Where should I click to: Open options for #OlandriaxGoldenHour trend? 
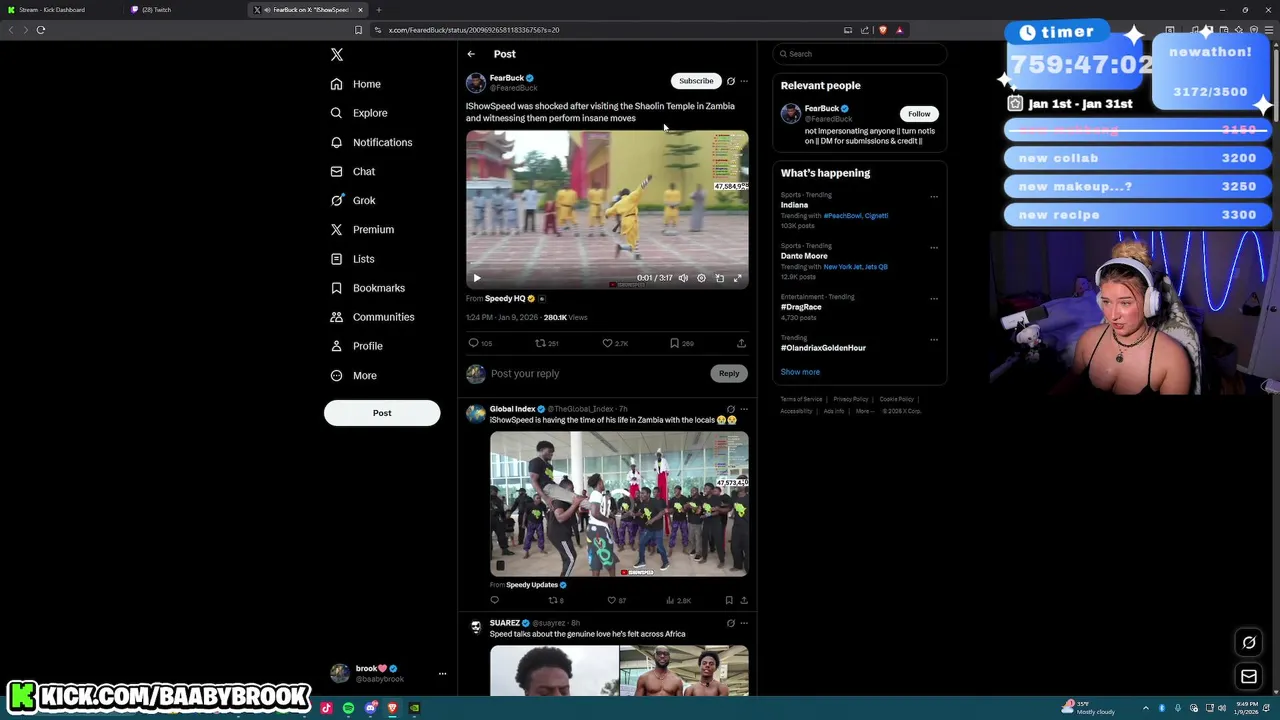934,339
